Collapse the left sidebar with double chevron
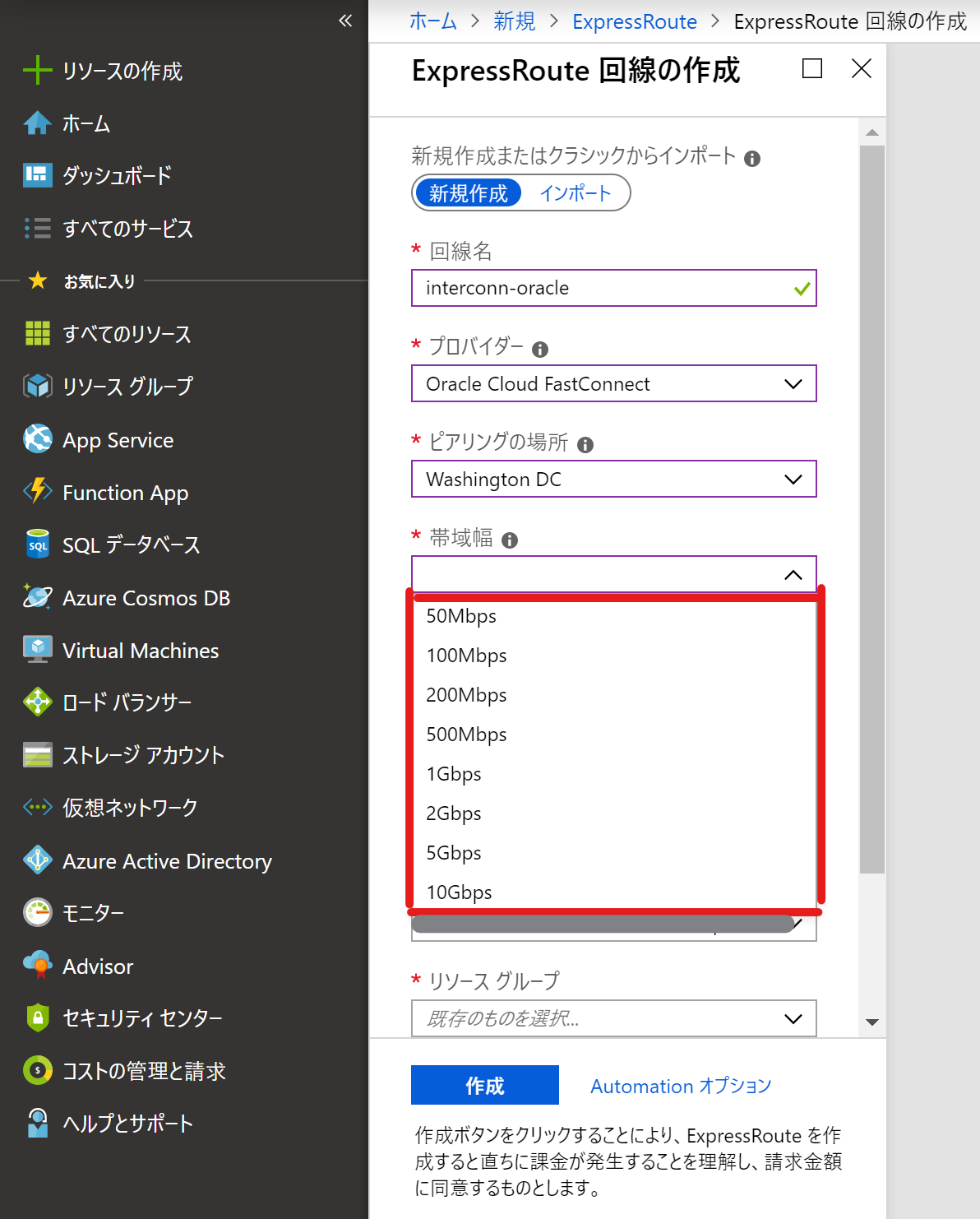The width and height of the screenshot is (980, 1219). (x=345, y=21)
